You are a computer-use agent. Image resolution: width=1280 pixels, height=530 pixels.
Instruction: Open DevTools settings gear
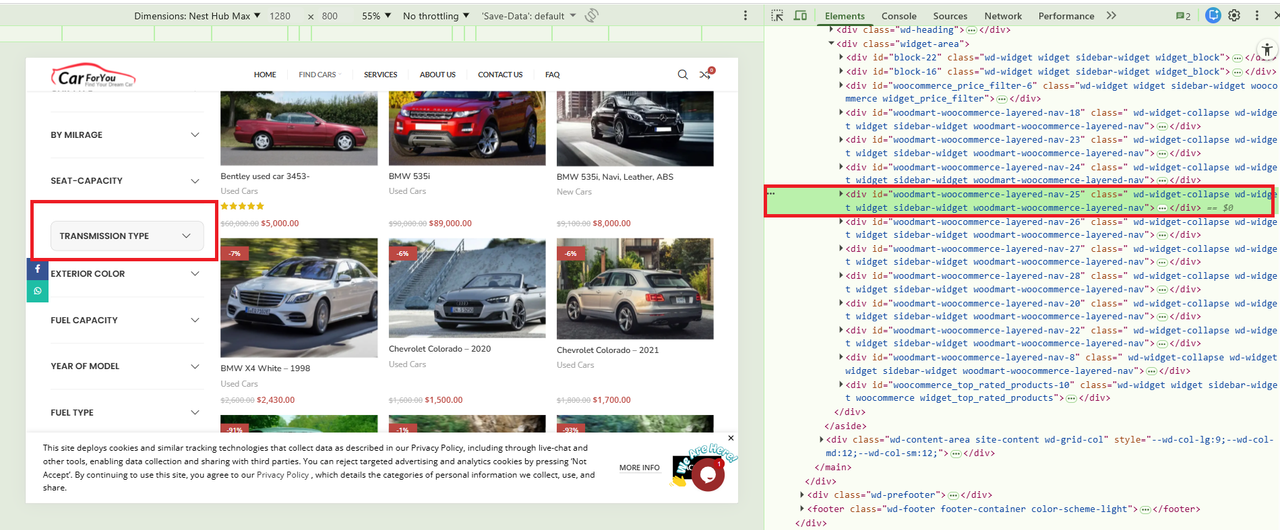(x=1235, y=16)
